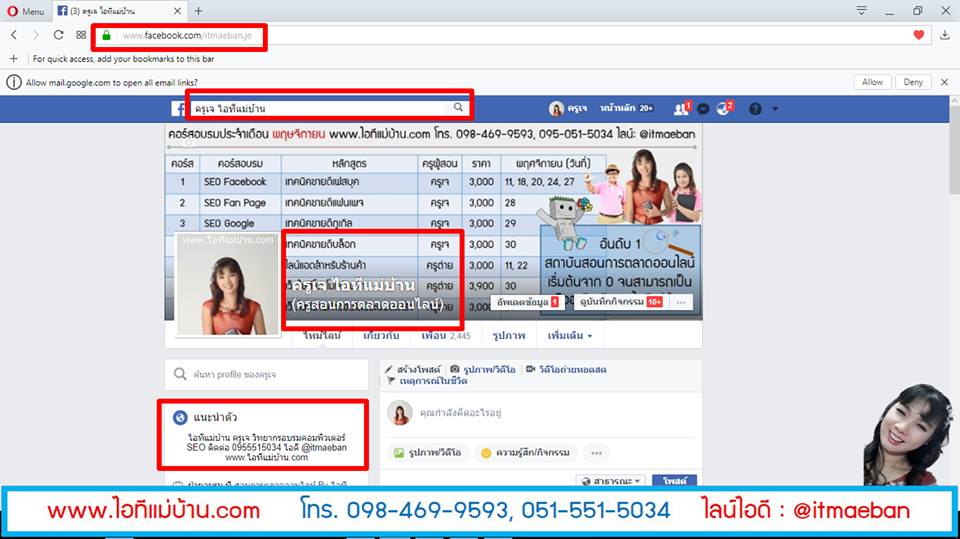The height and width of the screenshot is (539, 960).
Task: Open Messenger messages icon
Action: pos(703,109)
